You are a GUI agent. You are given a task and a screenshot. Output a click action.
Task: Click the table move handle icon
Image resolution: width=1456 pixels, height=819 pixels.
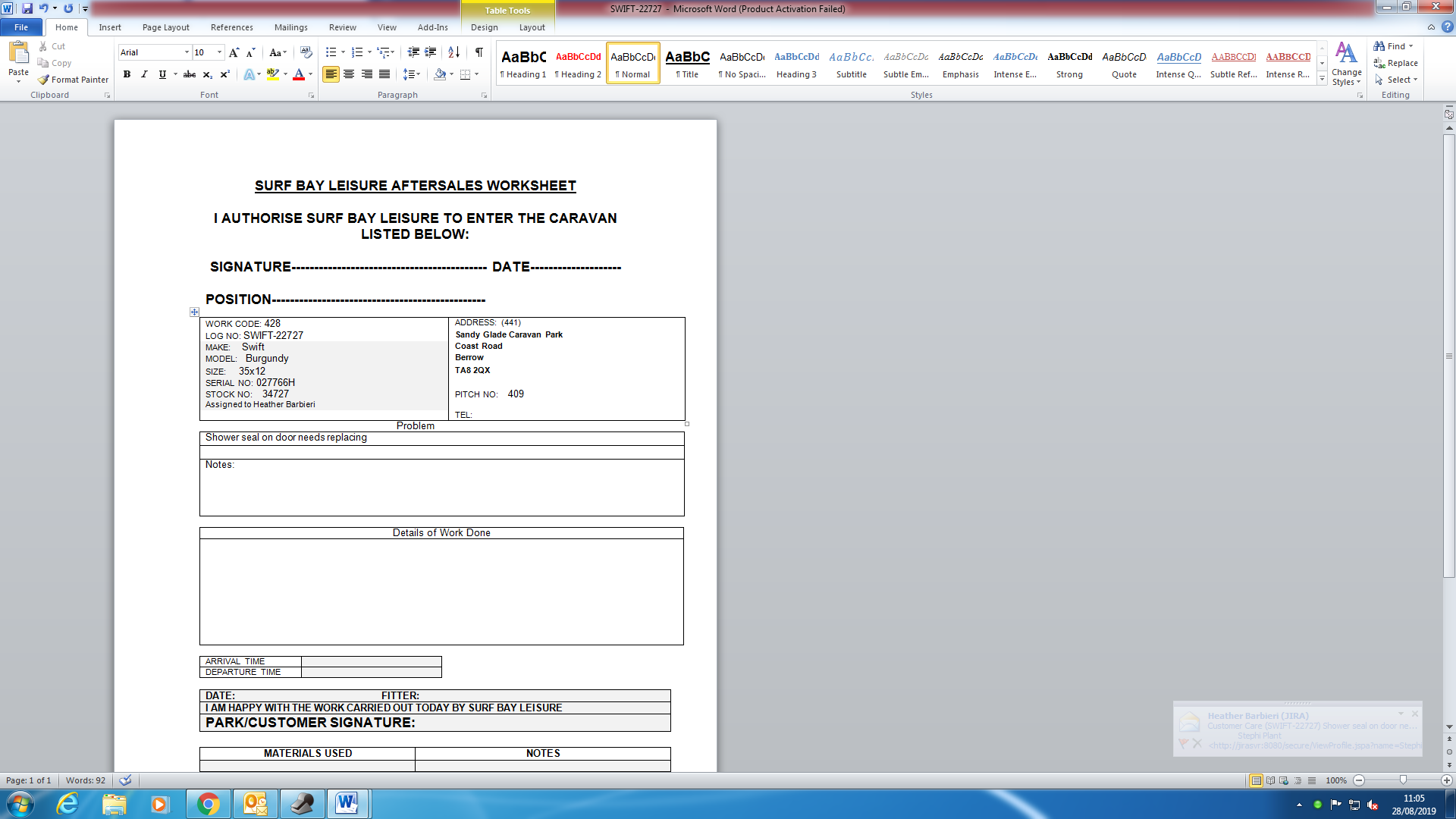194,312
